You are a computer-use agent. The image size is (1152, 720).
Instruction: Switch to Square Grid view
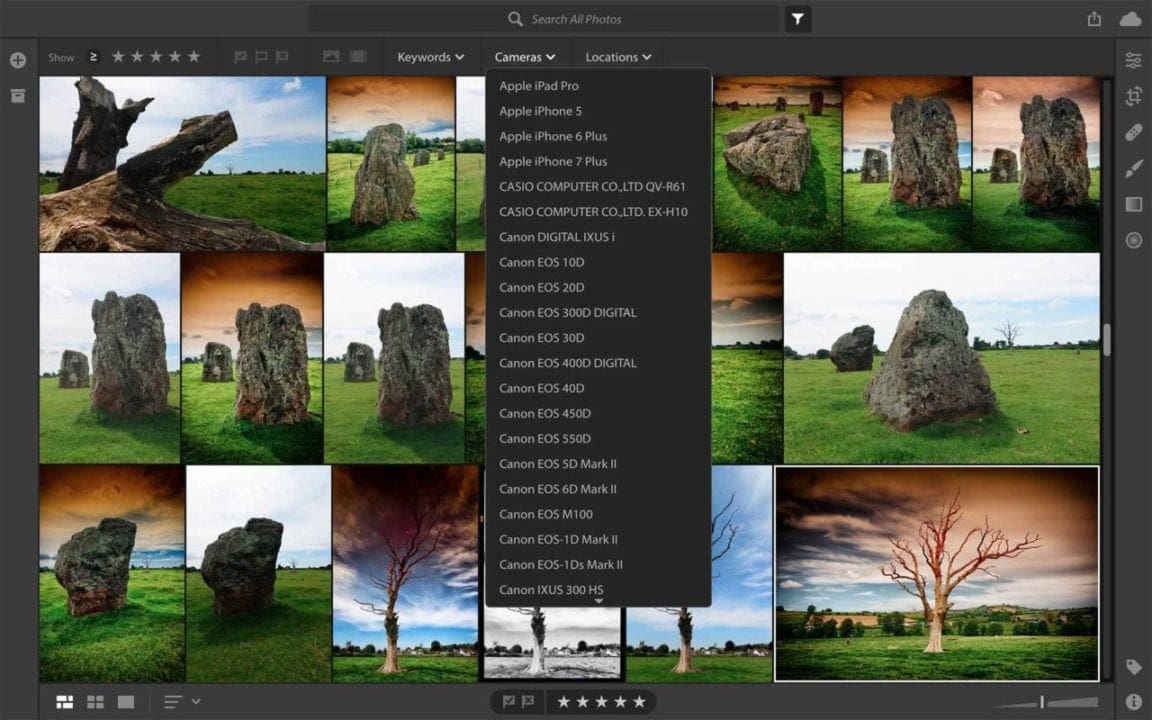click(96, 702)
